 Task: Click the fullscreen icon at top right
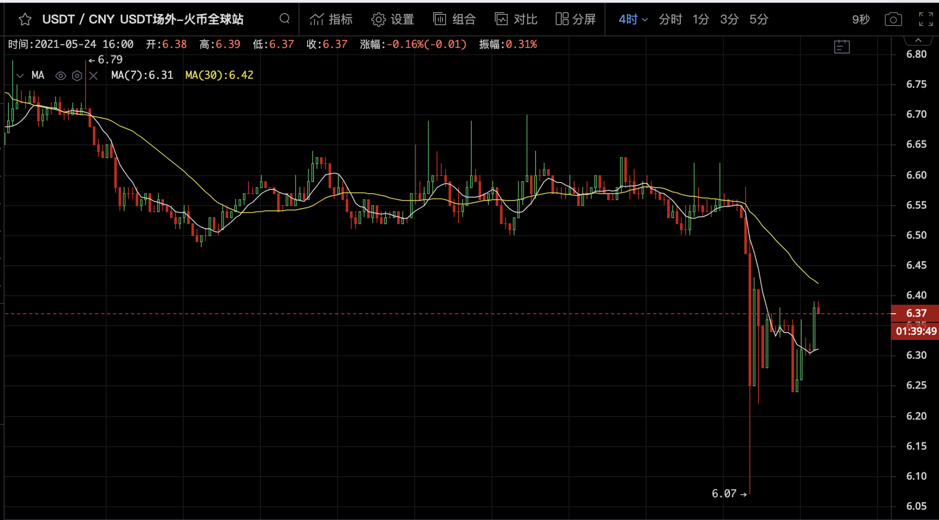(924, 19)
